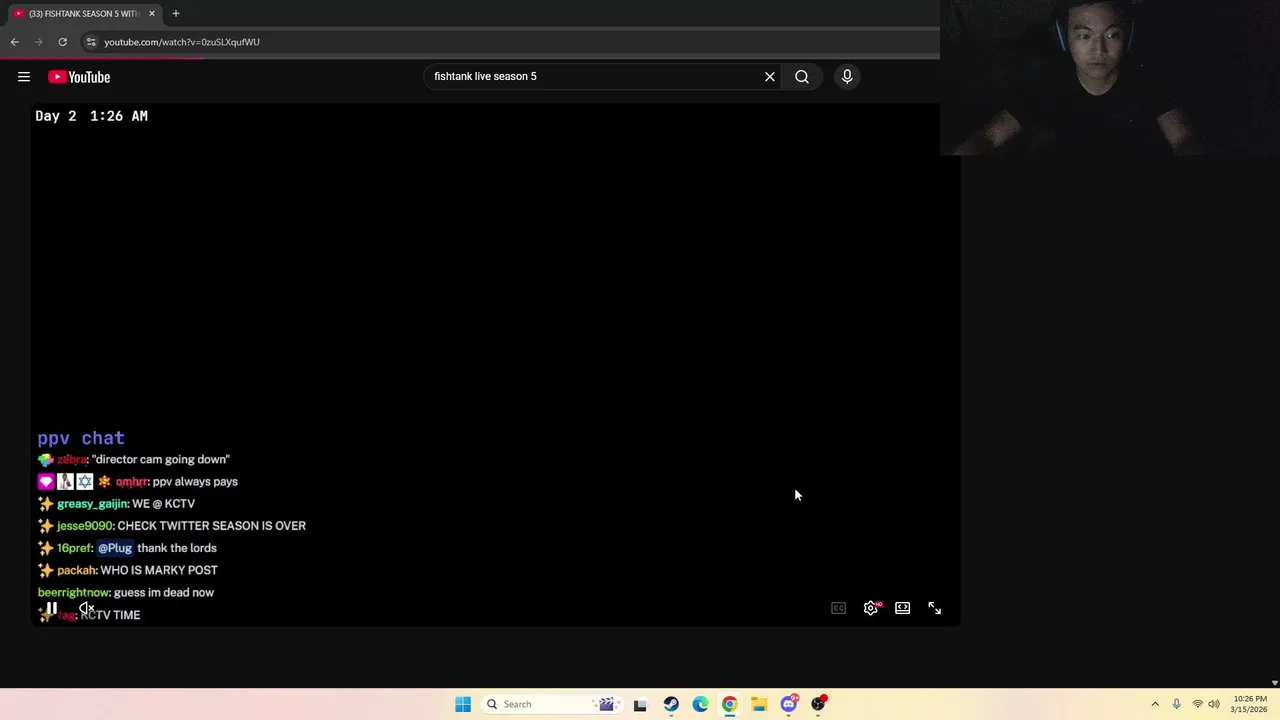Go to YouTube home via the logo
The height and width of the screenshot is (720, 1280).
pyautogui.click(x=79, y=77)
